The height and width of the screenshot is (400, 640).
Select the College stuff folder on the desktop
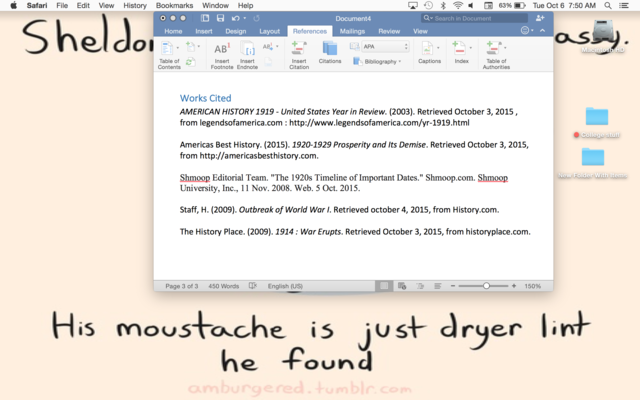coord(597,122)
